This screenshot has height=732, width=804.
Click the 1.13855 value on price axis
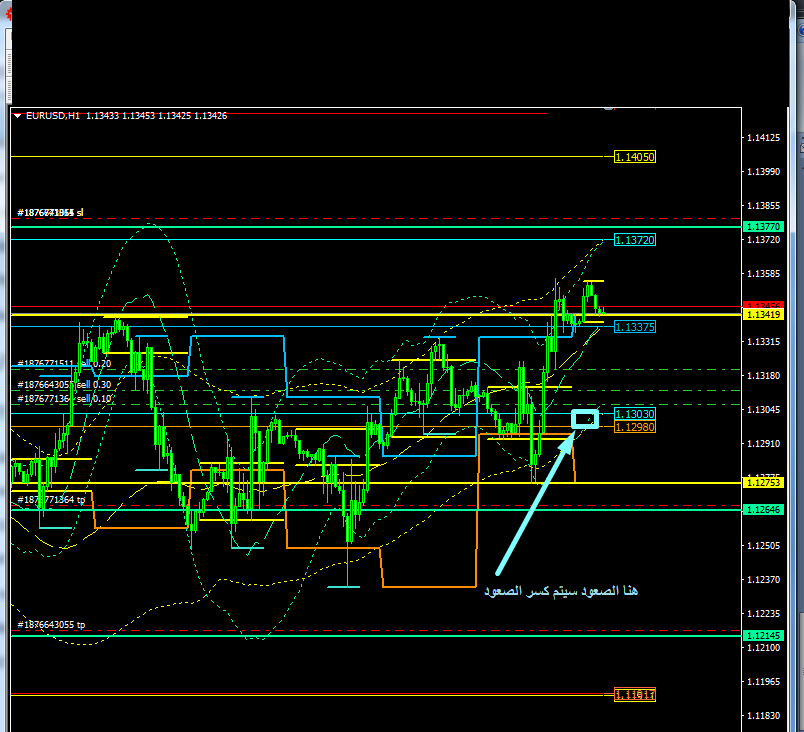point(763,206)
